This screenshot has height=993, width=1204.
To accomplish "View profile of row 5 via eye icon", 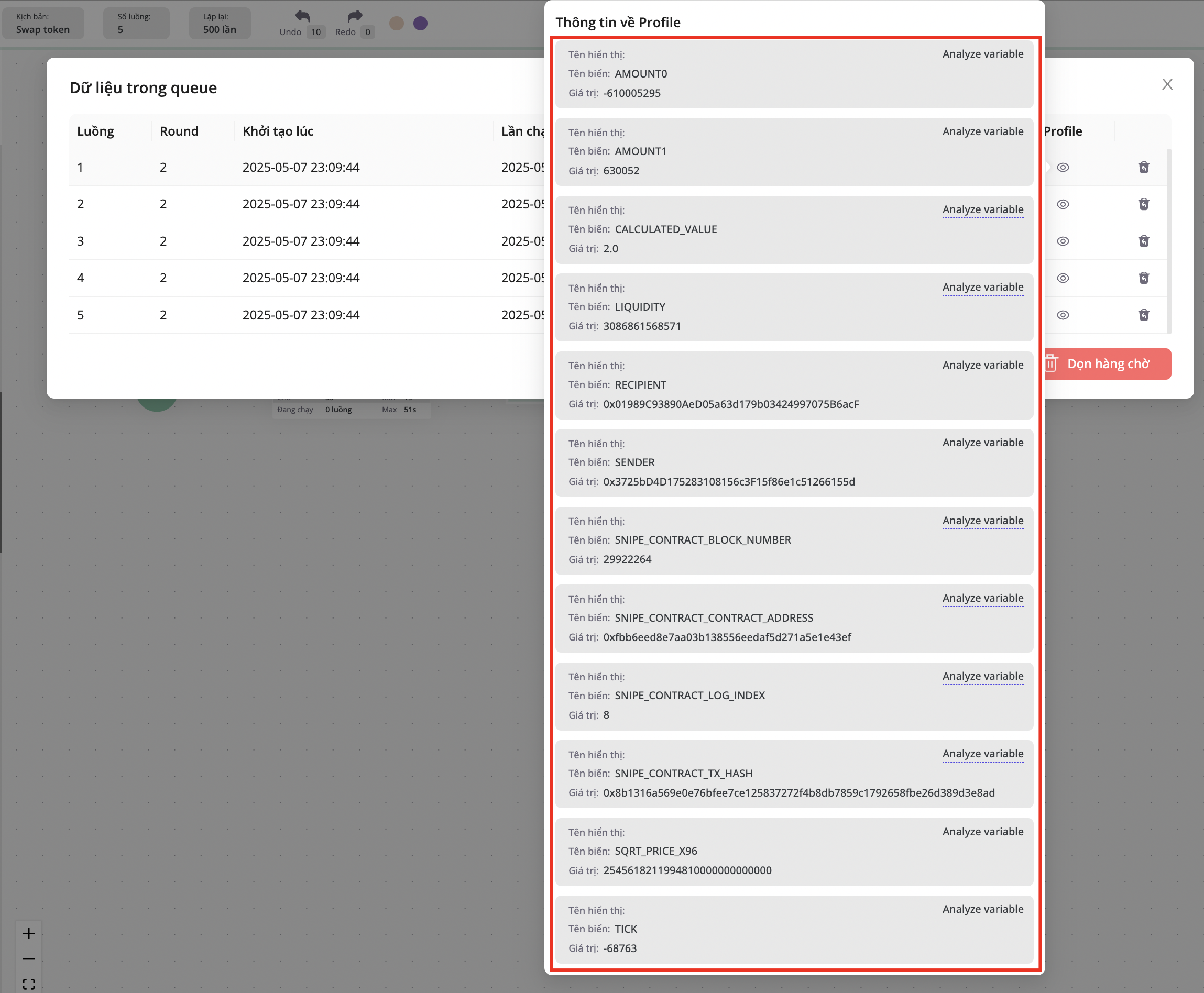I will [1063, 315].
